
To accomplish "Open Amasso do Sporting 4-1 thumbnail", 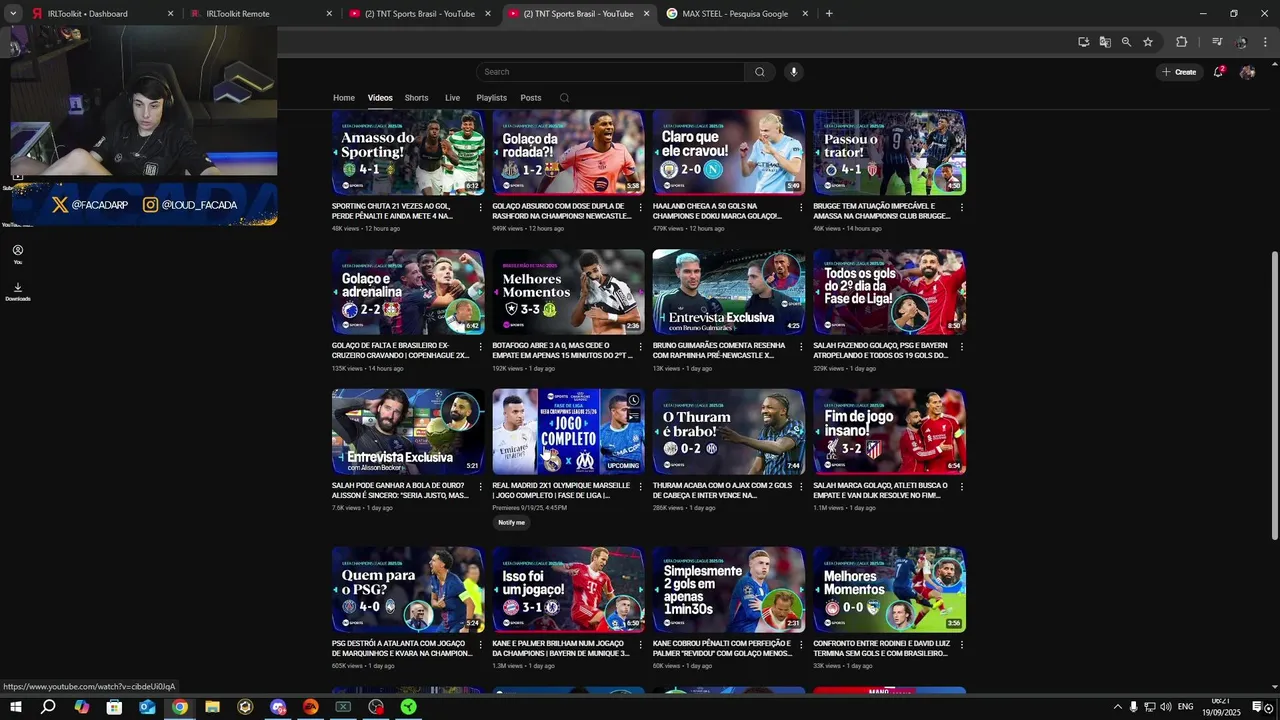I will [x=408, y=152].
